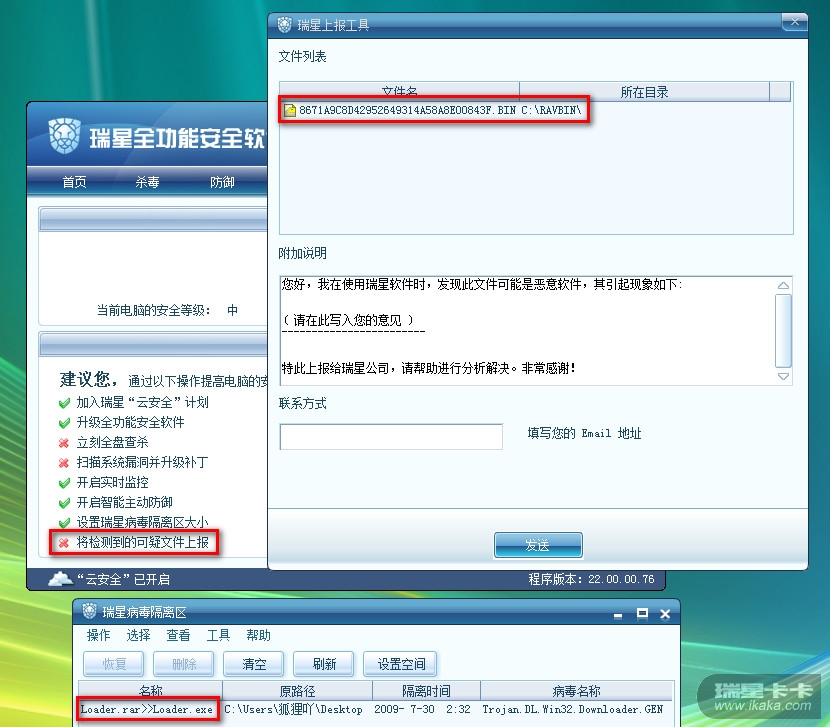
Task: Select the .BIN file icon in file list
Action: [x=290, y=110]
